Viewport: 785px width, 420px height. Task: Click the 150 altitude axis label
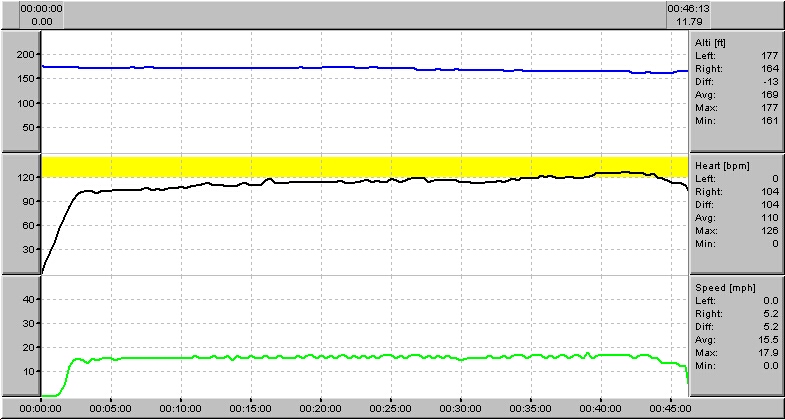tap(25, 79)
